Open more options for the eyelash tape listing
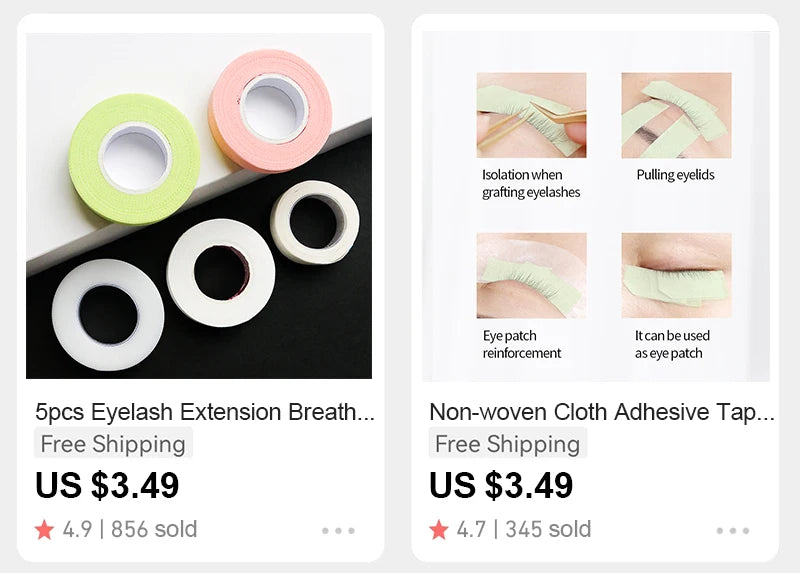800x573 pixels. click(338, 531)
